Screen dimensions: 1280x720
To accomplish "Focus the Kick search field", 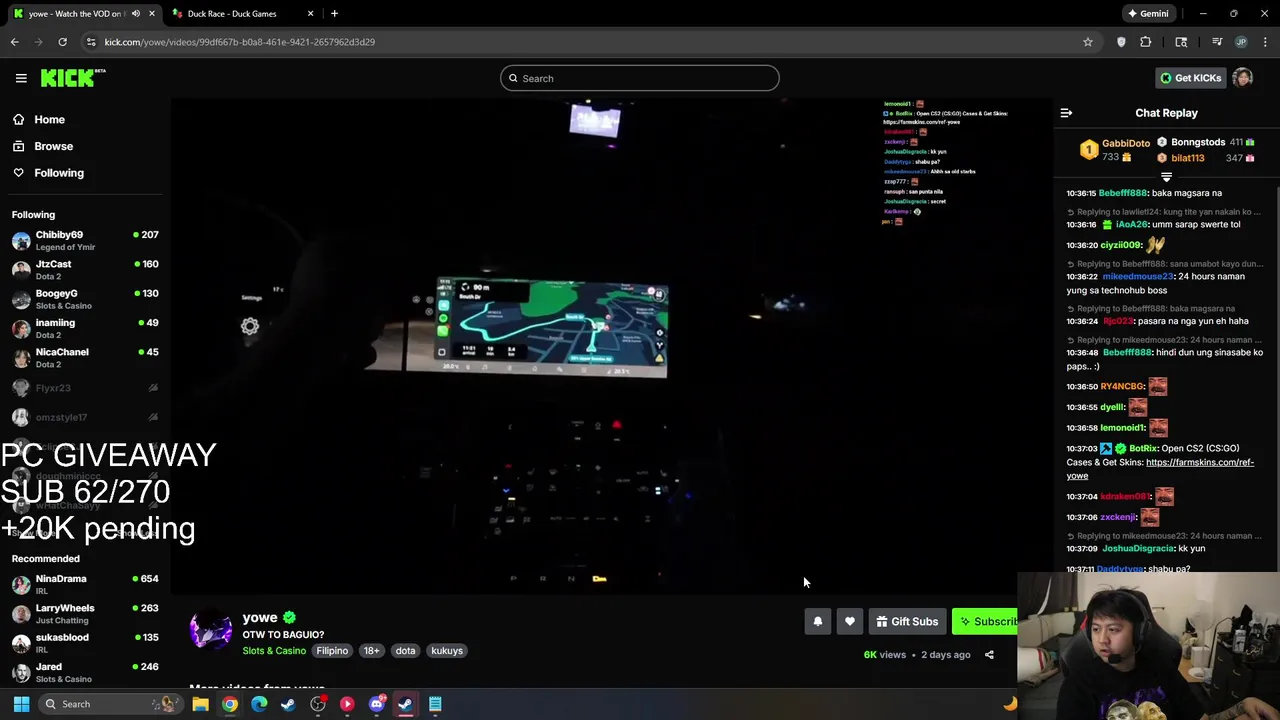I will coord(640,78).
